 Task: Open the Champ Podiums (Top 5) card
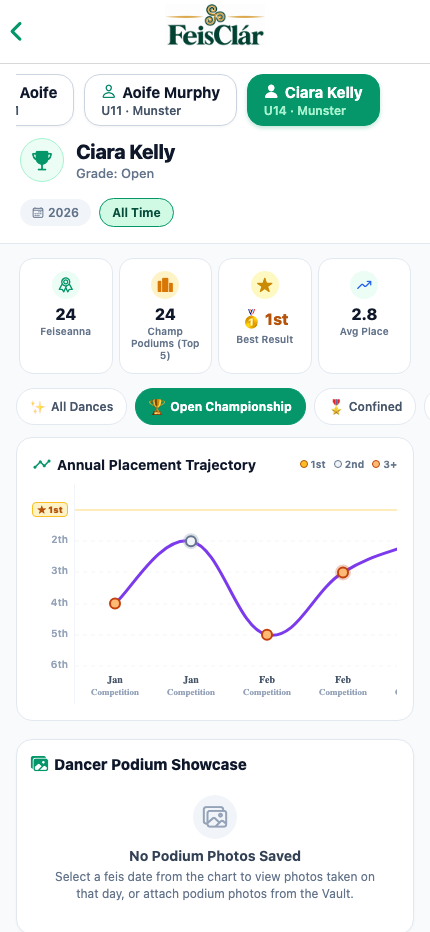[165, 316]
